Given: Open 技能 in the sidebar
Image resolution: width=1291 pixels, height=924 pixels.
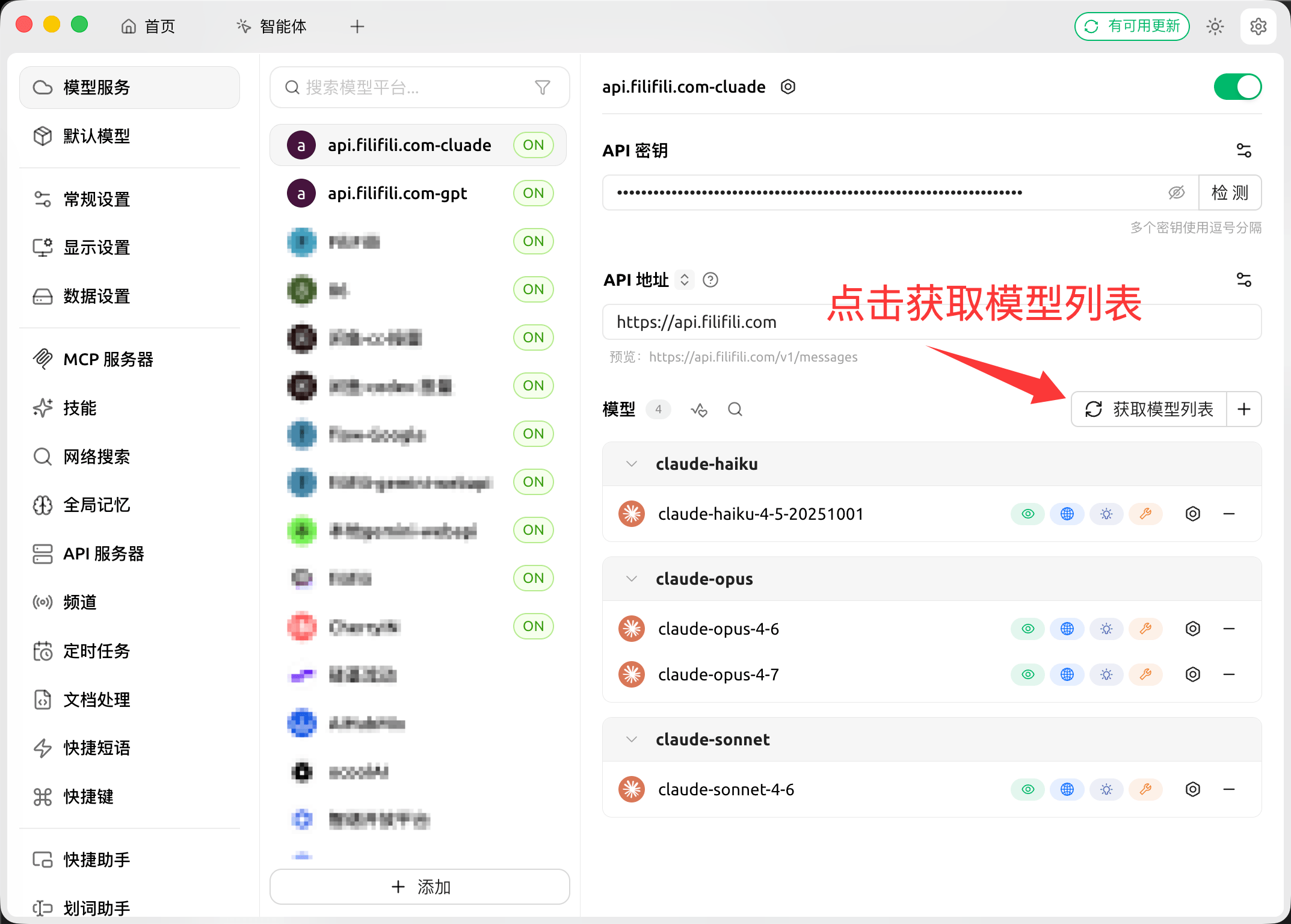Looking at the screenshot, I should pos(130,408).
